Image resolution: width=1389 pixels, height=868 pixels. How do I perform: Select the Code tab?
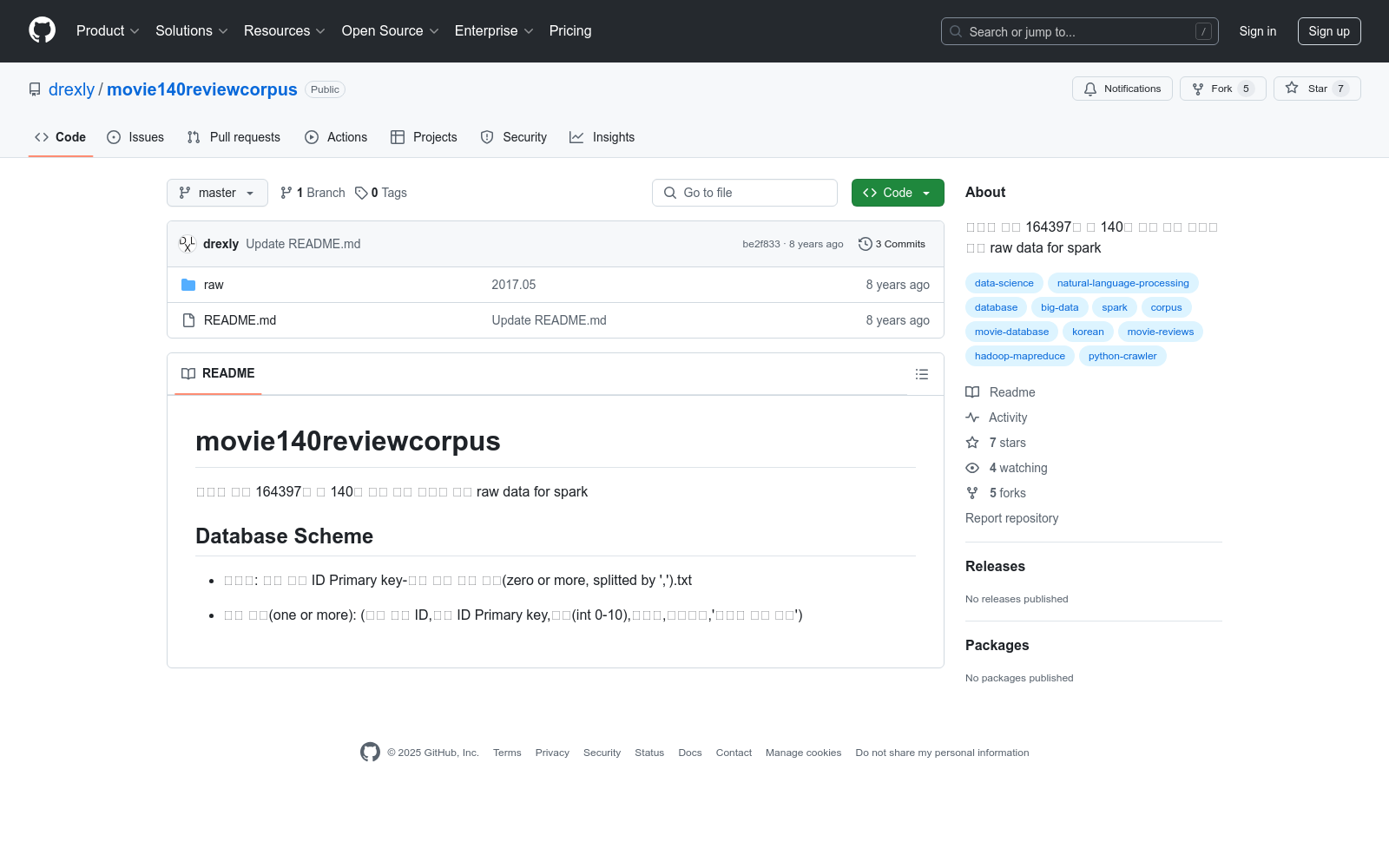61,137
